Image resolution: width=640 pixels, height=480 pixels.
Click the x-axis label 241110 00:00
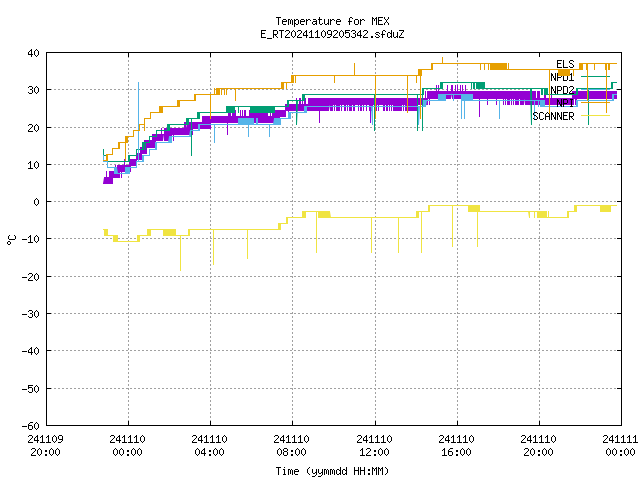tap(127, 446)
